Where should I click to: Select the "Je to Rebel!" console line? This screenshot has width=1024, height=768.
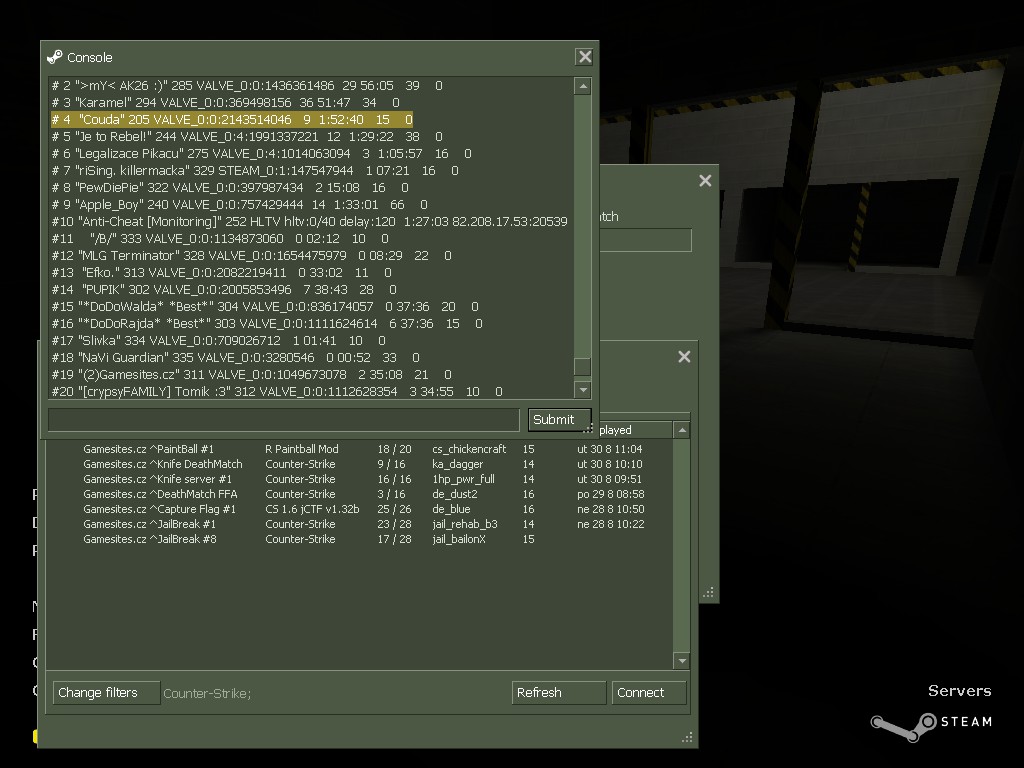pyautogui.click(x=247, y=136)
